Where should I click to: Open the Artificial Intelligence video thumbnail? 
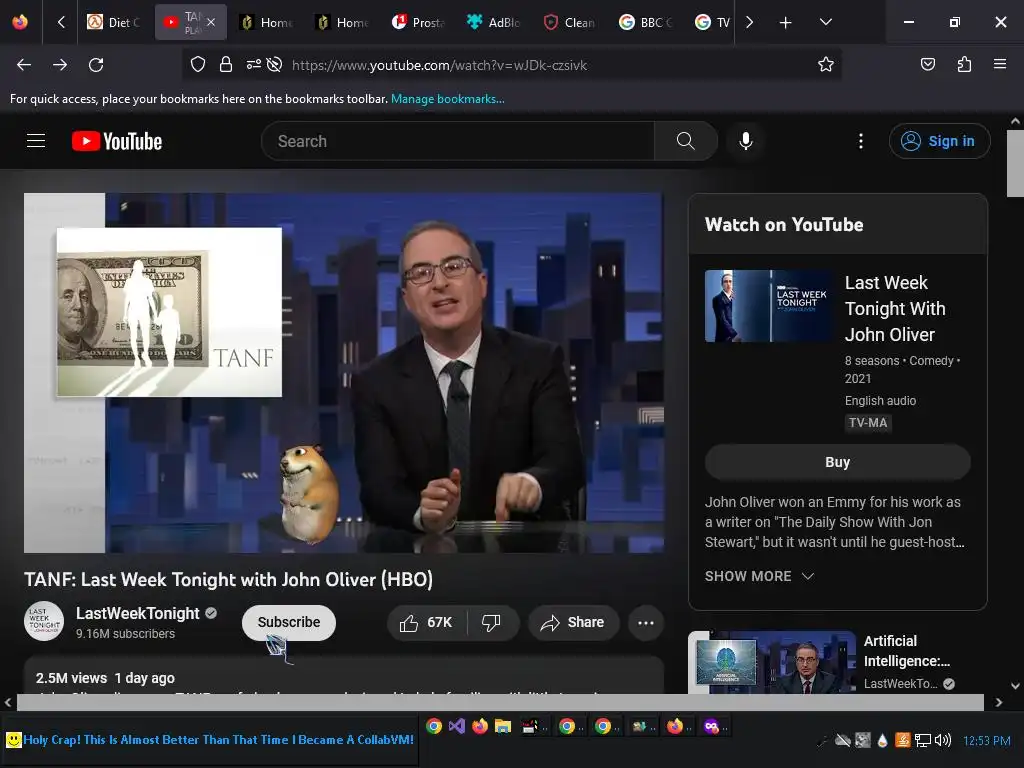pyautogui.click(x=773, y=662)
